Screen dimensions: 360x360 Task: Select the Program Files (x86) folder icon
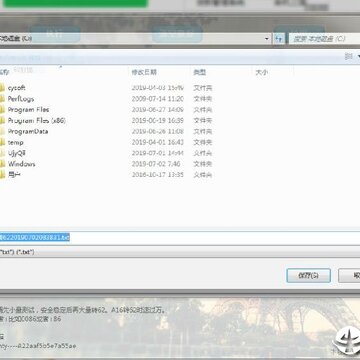point(2,120)
